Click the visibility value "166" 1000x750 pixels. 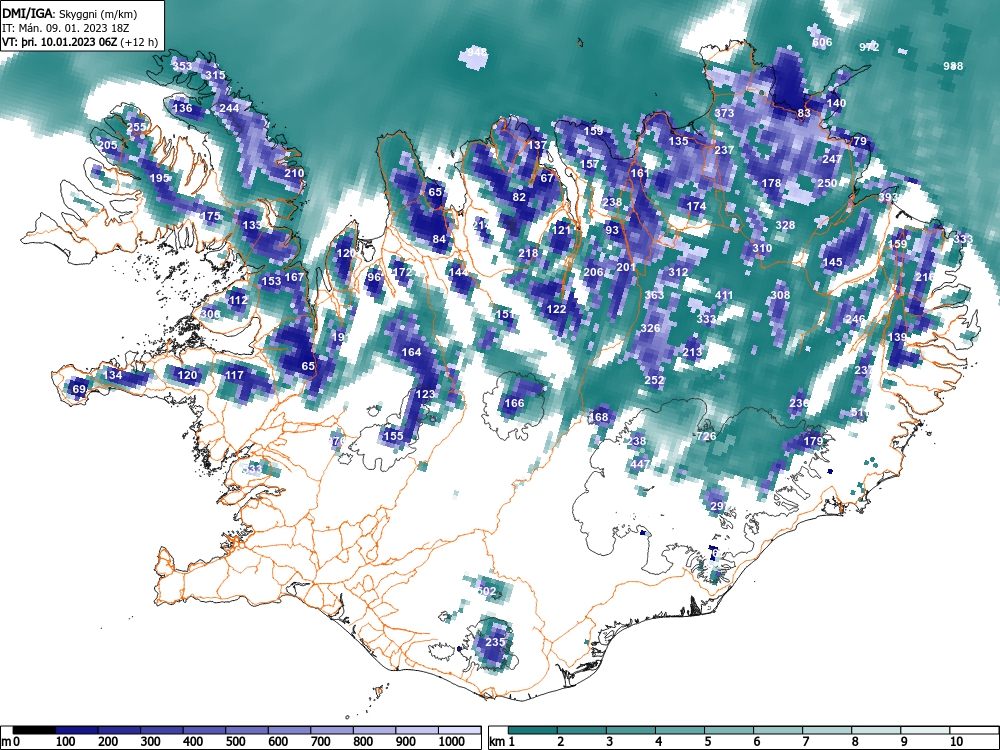(x=514, y=402)
